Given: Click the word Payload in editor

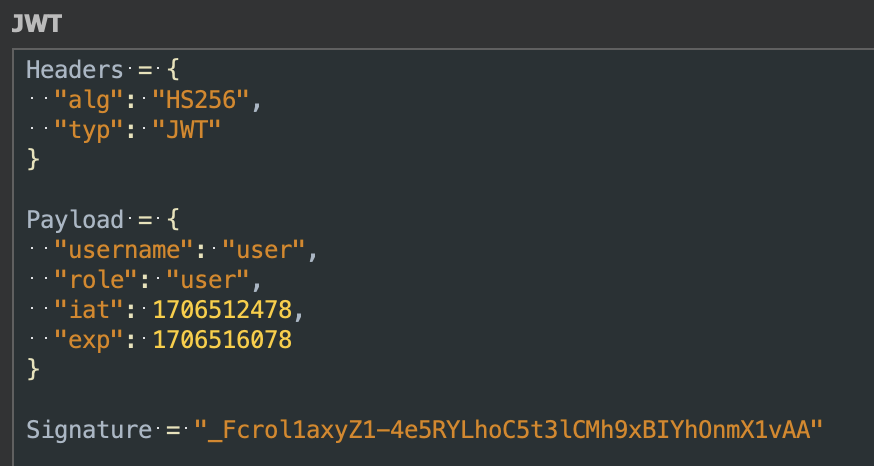Looking at the screenshot, I should 73,220.
